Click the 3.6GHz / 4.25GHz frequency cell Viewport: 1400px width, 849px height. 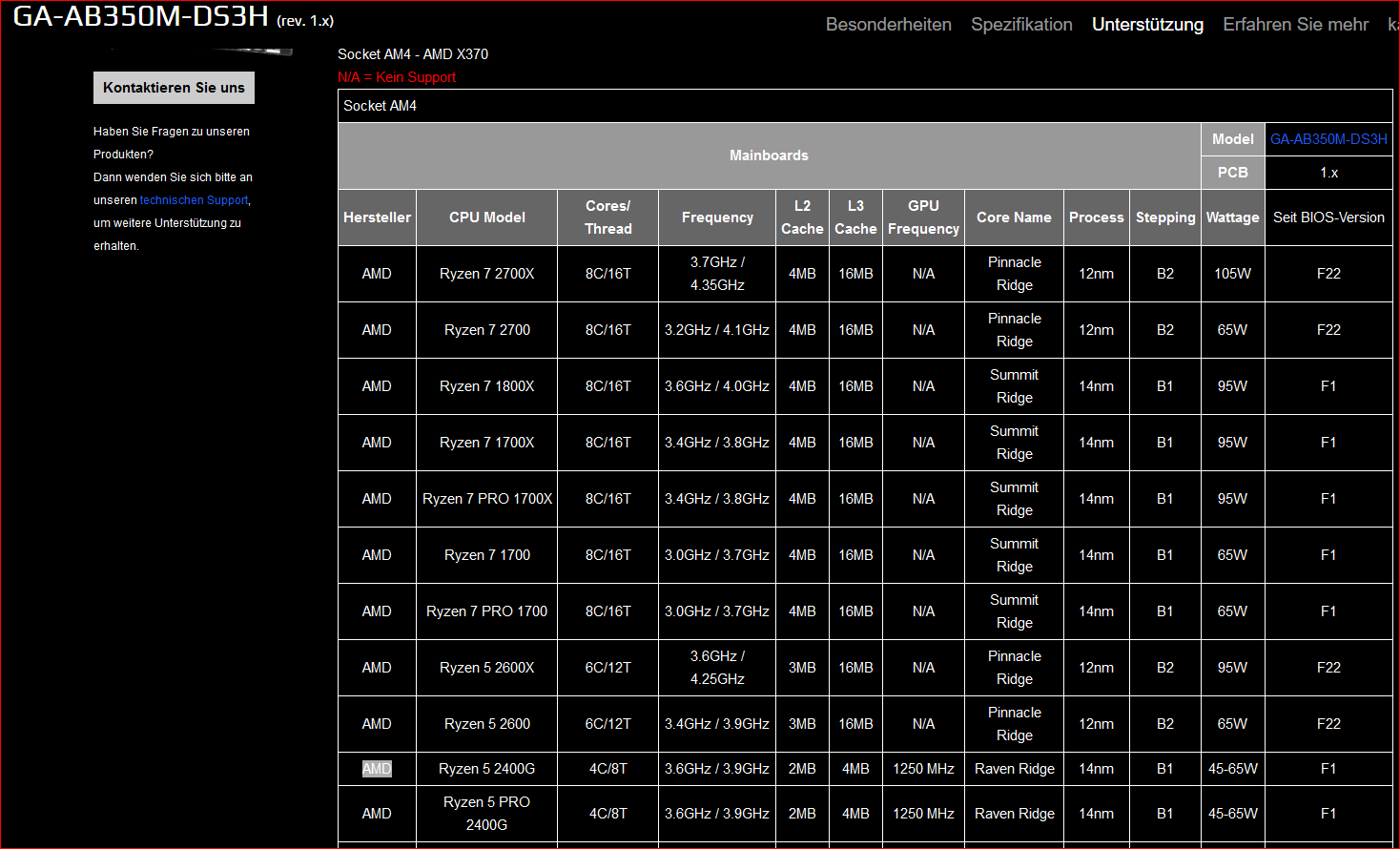(x=717, y=668)
